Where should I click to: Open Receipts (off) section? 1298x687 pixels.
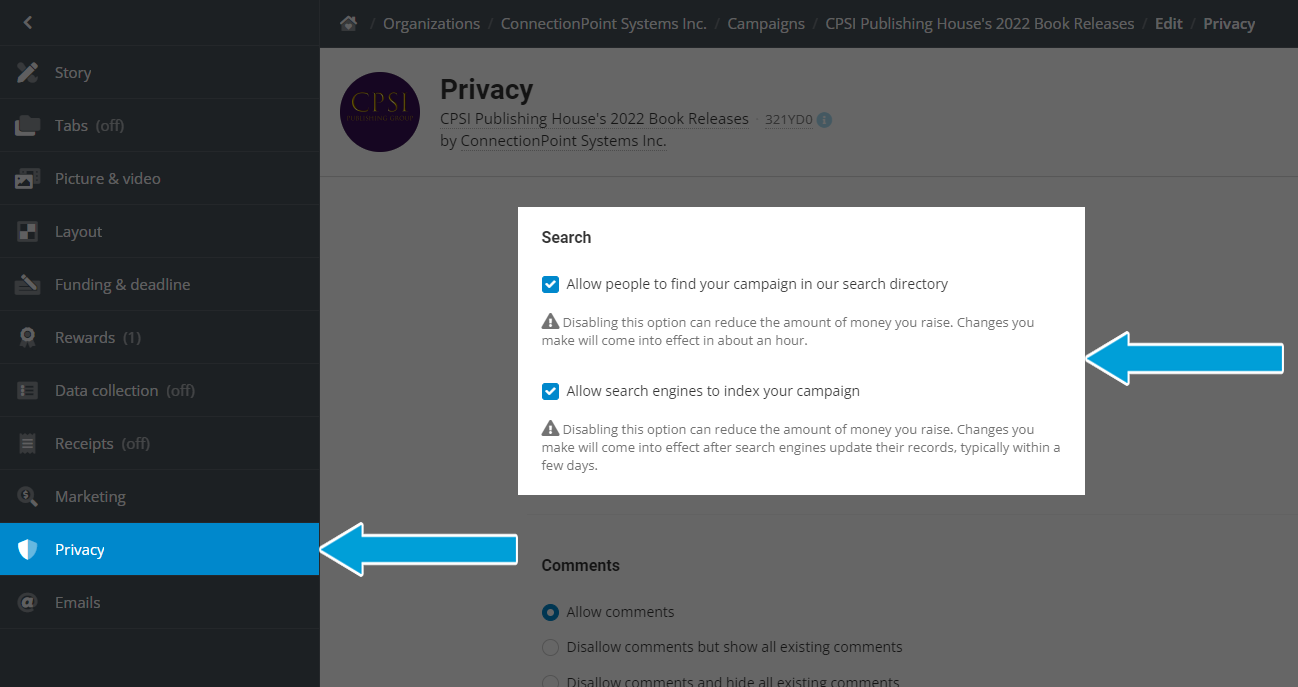pos(160,443)
